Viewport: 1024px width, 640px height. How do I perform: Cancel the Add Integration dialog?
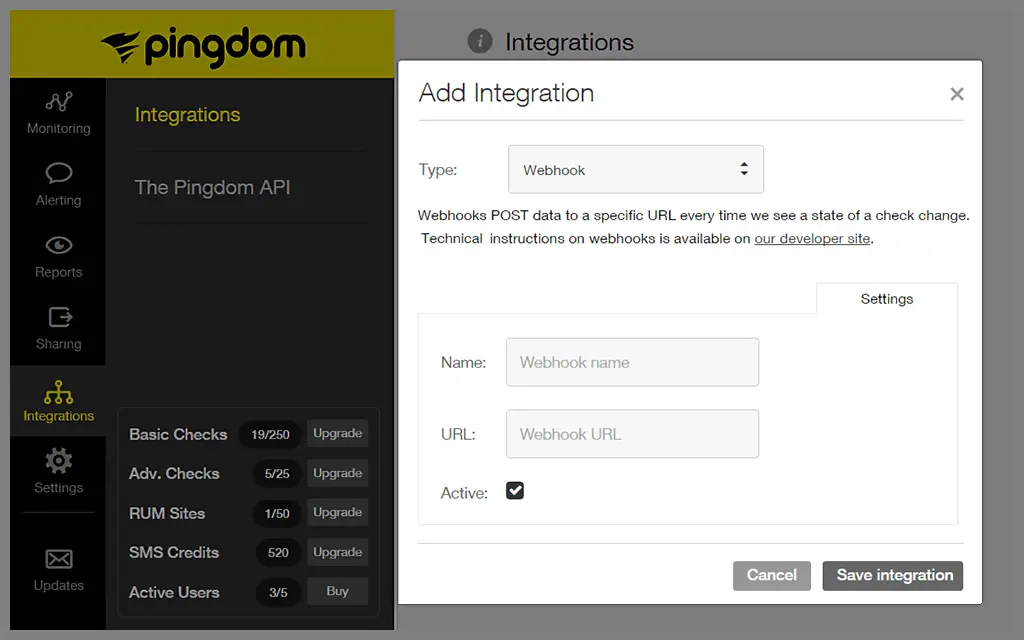click(771, 576)
